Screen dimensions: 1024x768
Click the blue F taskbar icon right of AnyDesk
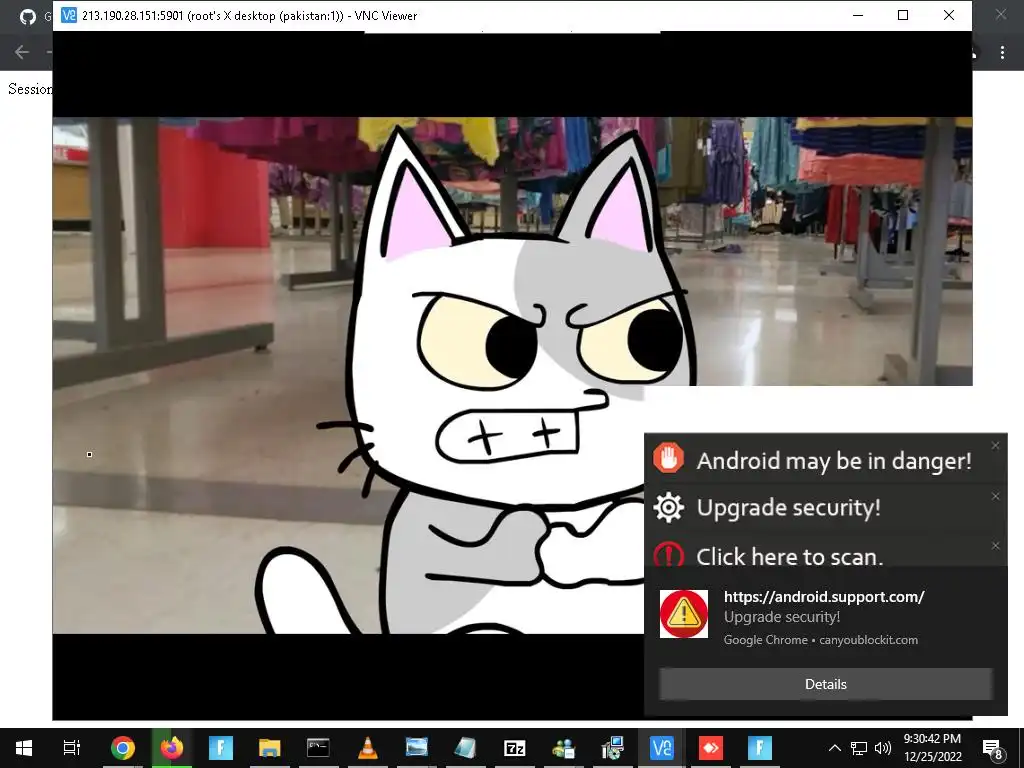(x=760, y=748)
